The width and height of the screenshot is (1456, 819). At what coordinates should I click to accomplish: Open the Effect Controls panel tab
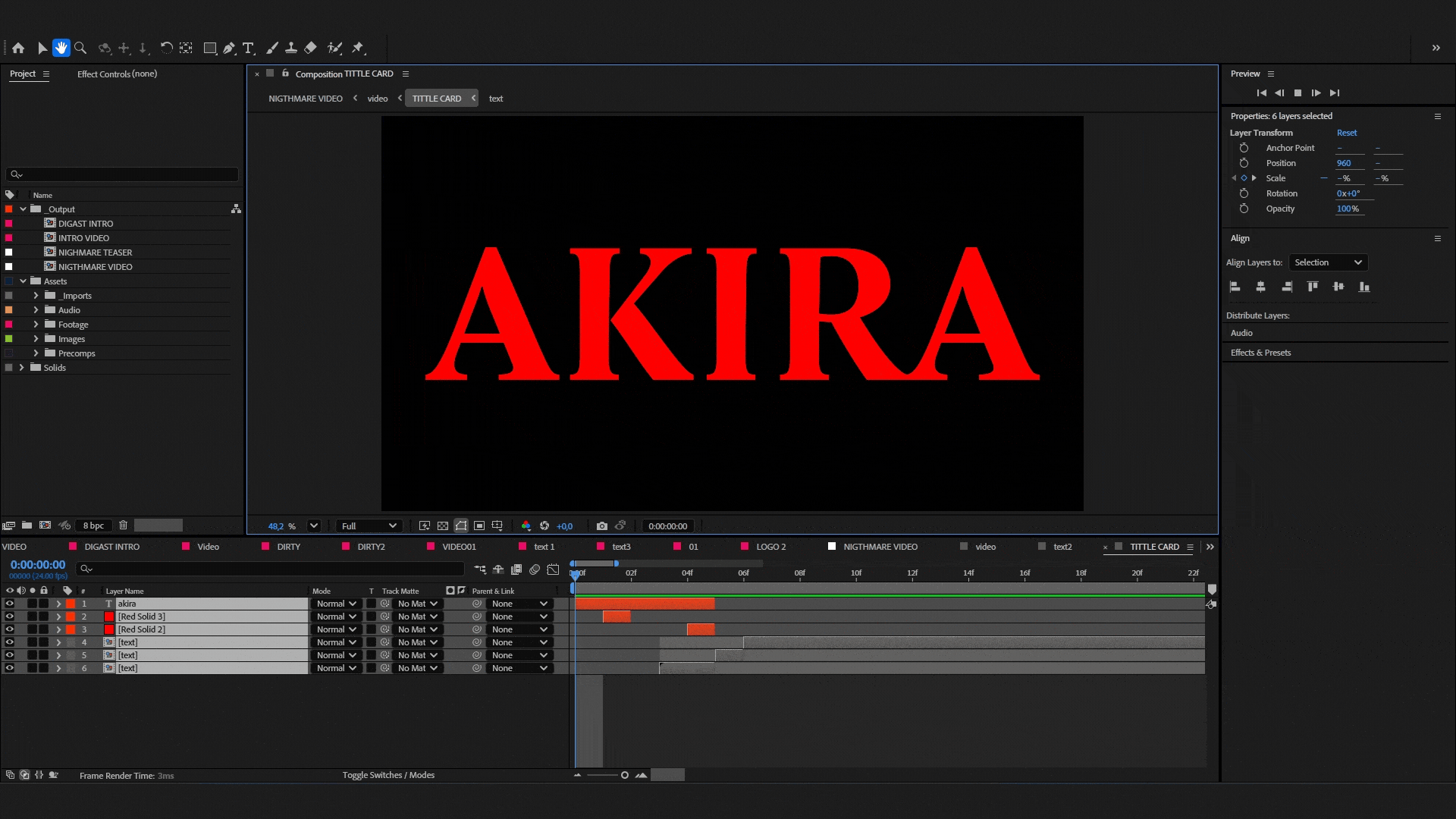[x=117, y=74]
